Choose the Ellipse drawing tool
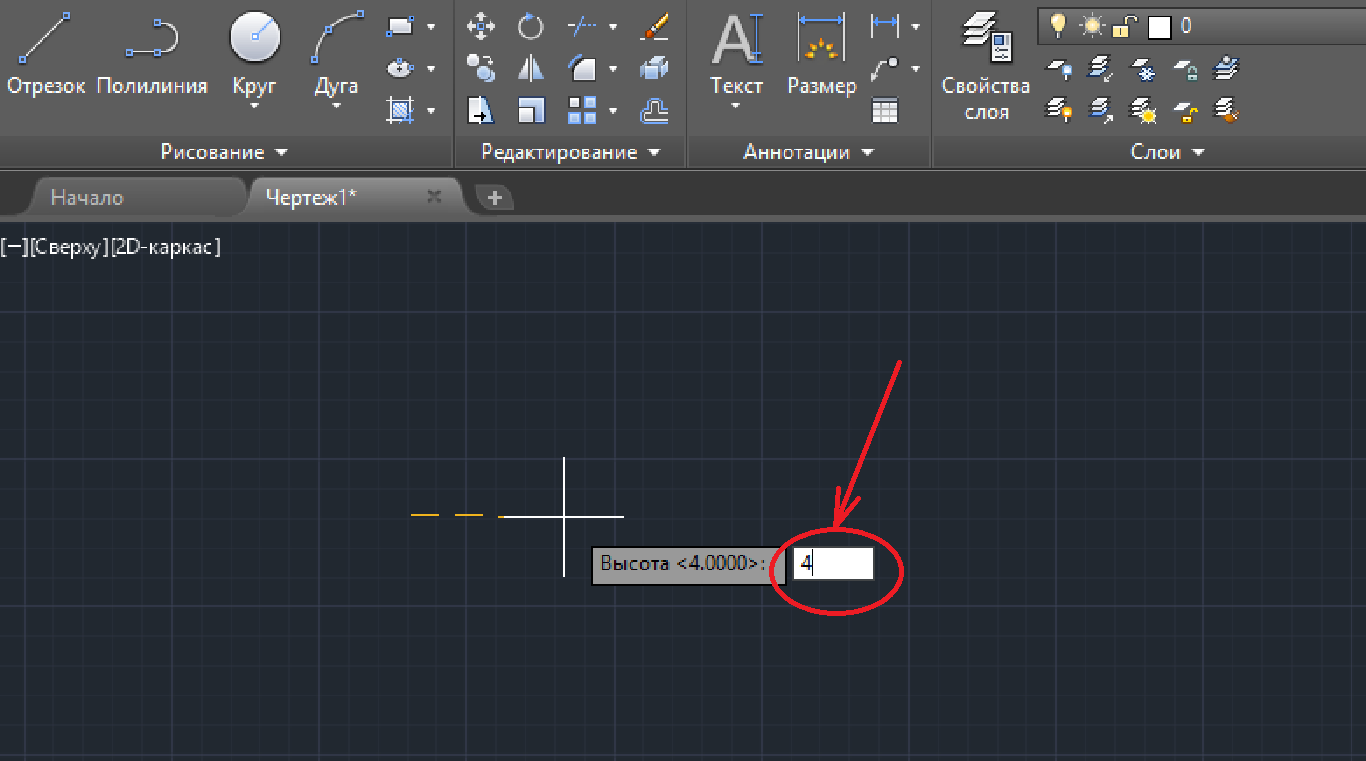The height and width of the screenshot is (761, 1366). (x=401, y=68)
